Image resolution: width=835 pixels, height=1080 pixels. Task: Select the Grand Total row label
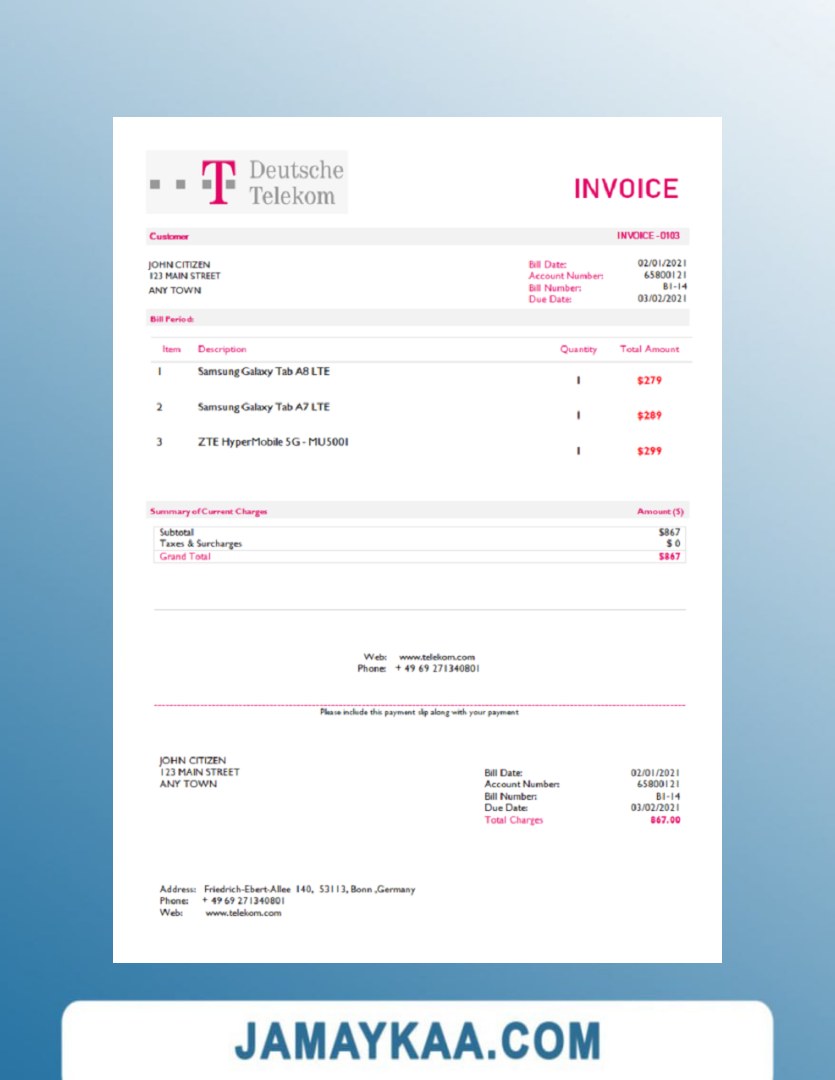[x=185, y=556]
